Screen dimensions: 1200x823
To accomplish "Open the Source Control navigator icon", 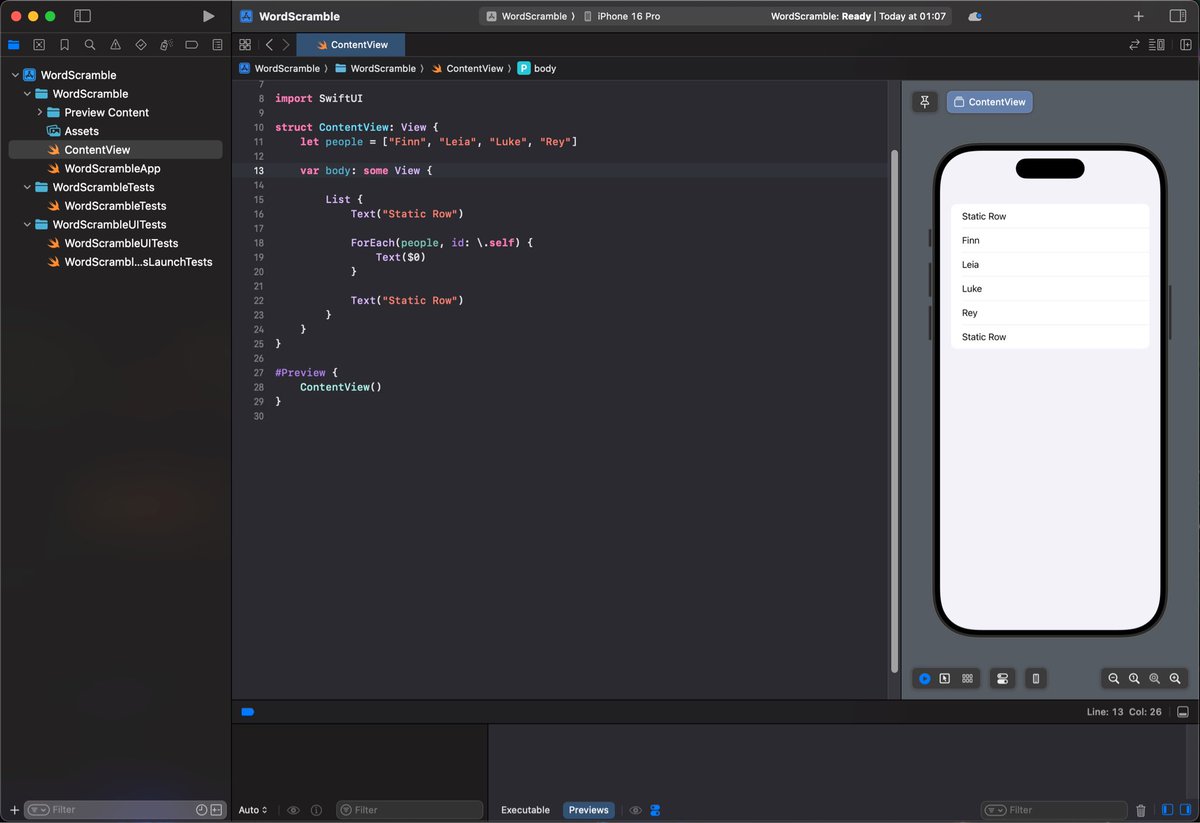I will [x=39, y=45].
